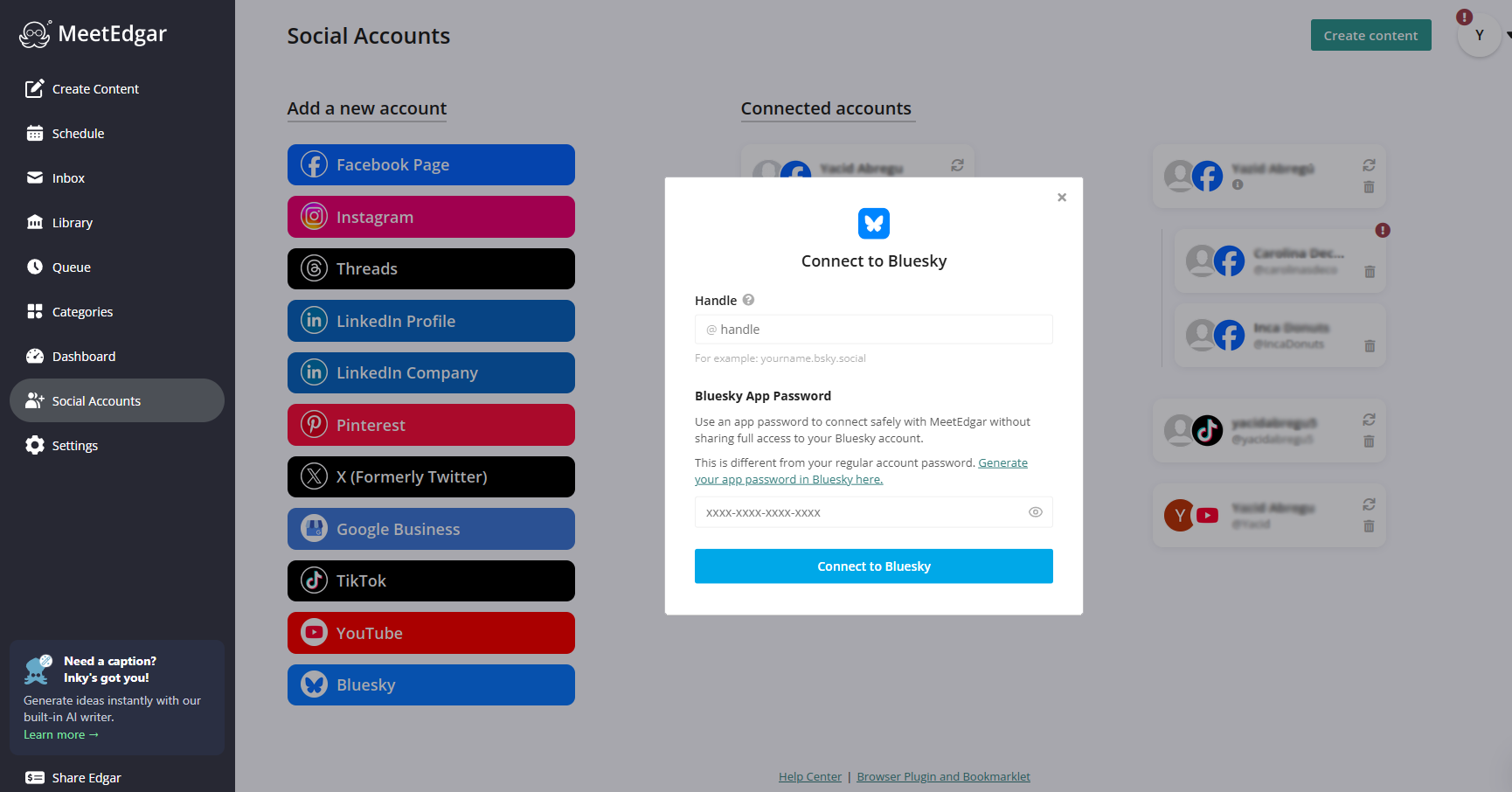The width and height of the screenshot is (1512, 792).
Task: Click the TikTok connected account avatar
Action: tap(1194, 430)
